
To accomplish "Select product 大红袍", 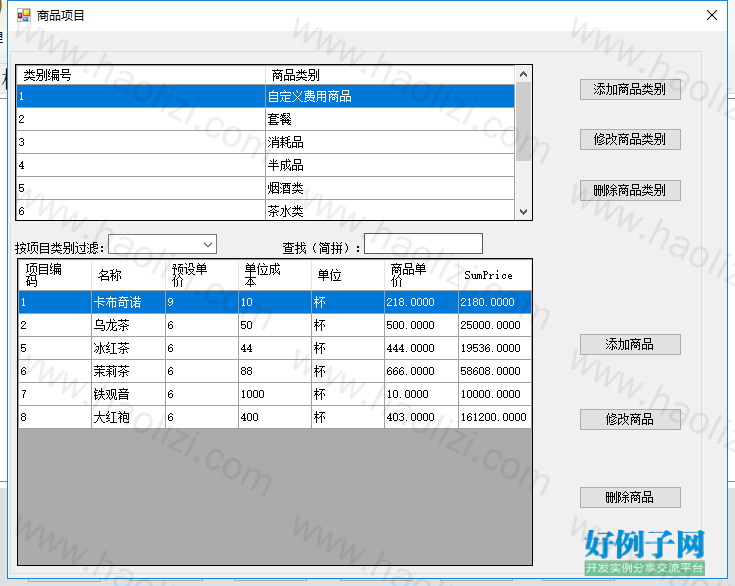I will pos(275,417).
